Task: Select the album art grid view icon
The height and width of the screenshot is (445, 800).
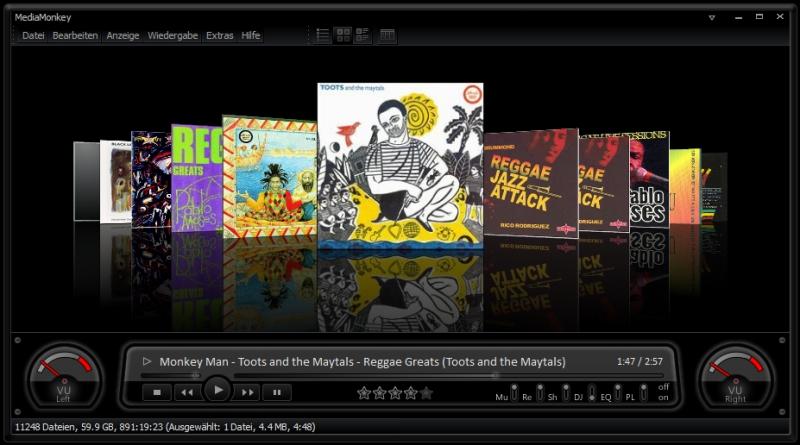Action: pos(343,35)
